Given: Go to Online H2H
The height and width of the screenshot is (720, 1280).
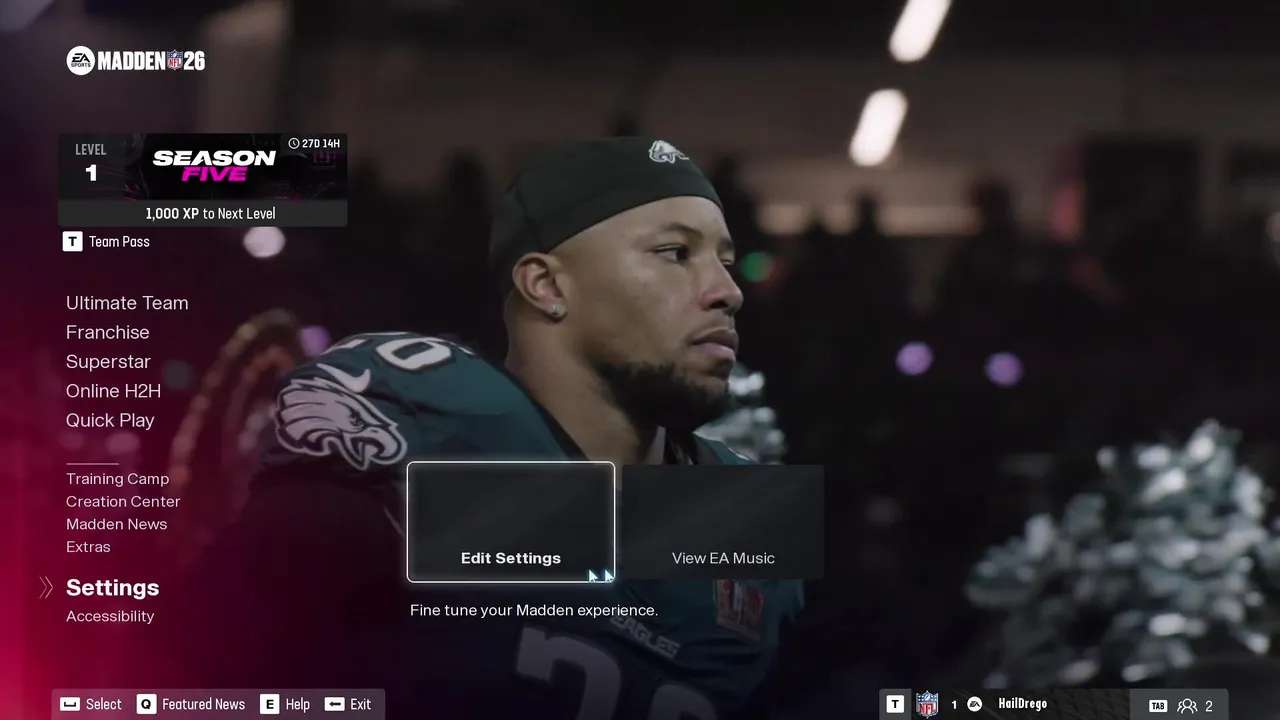Looking at the screenshot, I should [x=113, y=391].
